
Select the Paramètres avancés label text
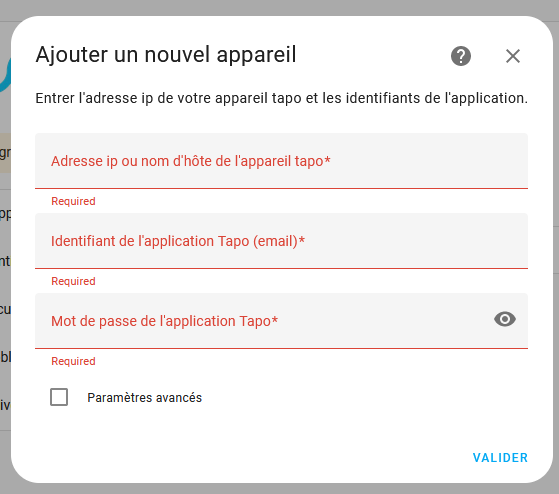coord(144,397)
